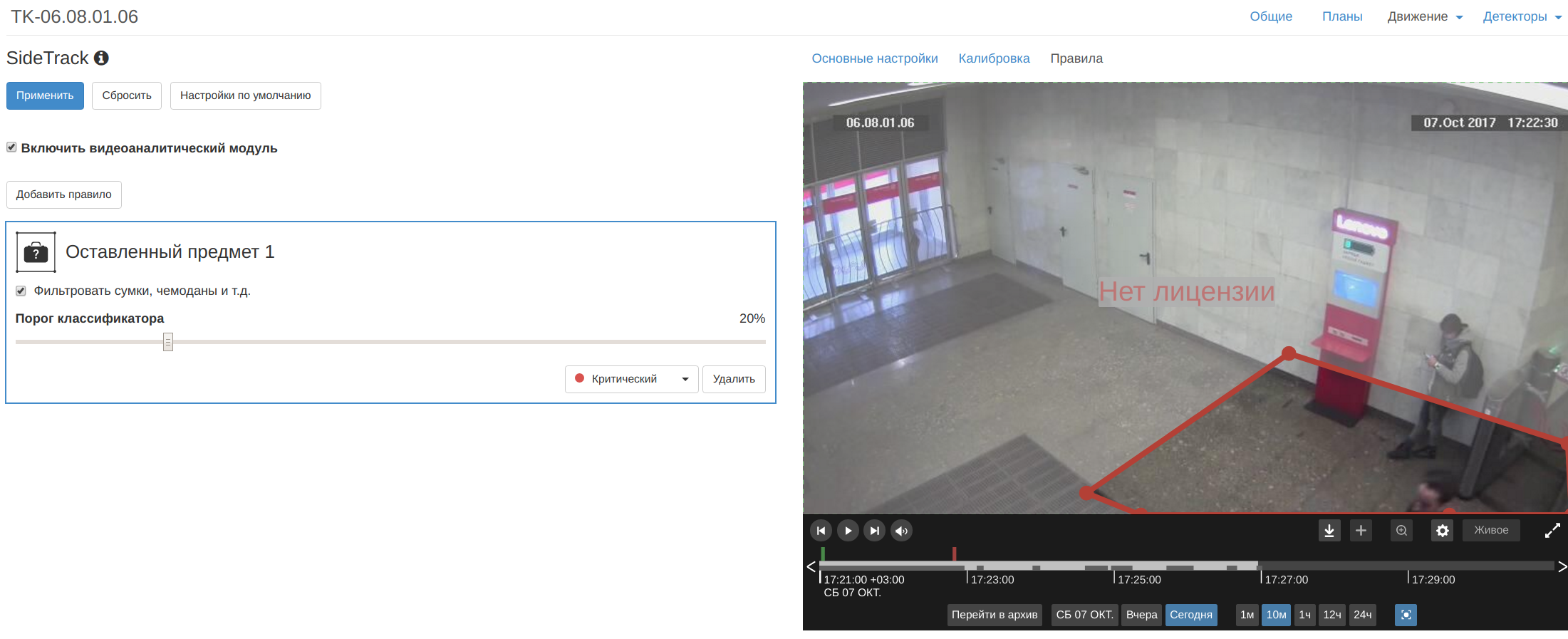This screenshot has width=1568, height=639.
Task: Set timeline scale to 24ч
Action: click(x=1362, y=615)
